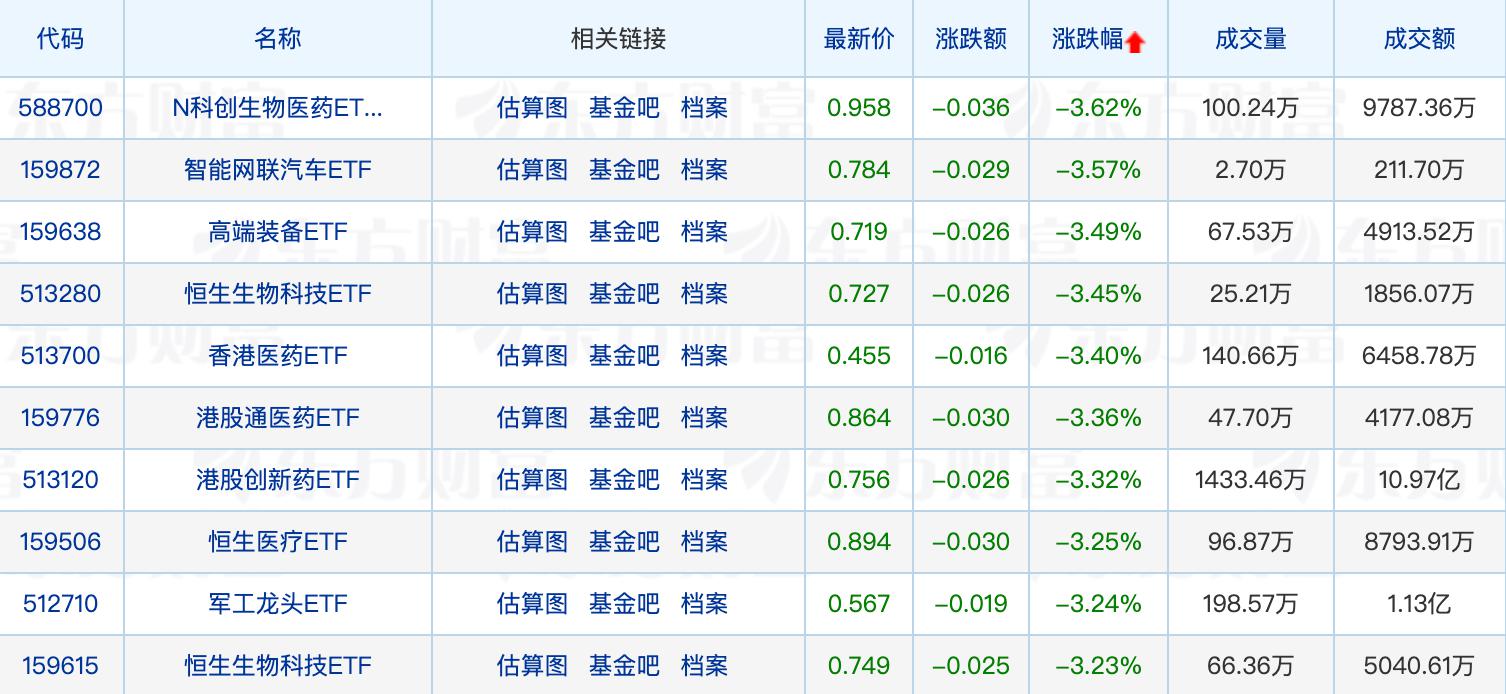Open 估算图 for 高端装备ETF
The height and width of the screenshot is (694, 1506).
532,232
